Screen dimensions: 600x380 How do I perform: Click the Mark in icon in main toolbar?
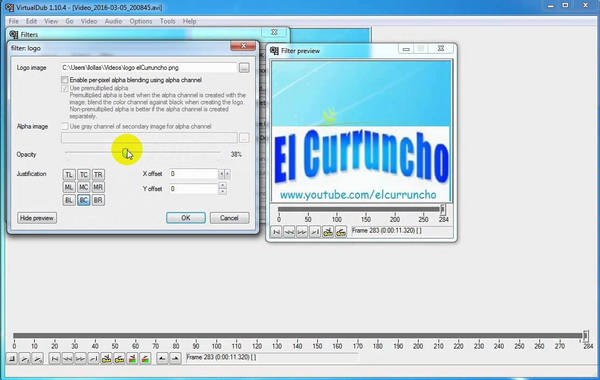tap(162, 359)
